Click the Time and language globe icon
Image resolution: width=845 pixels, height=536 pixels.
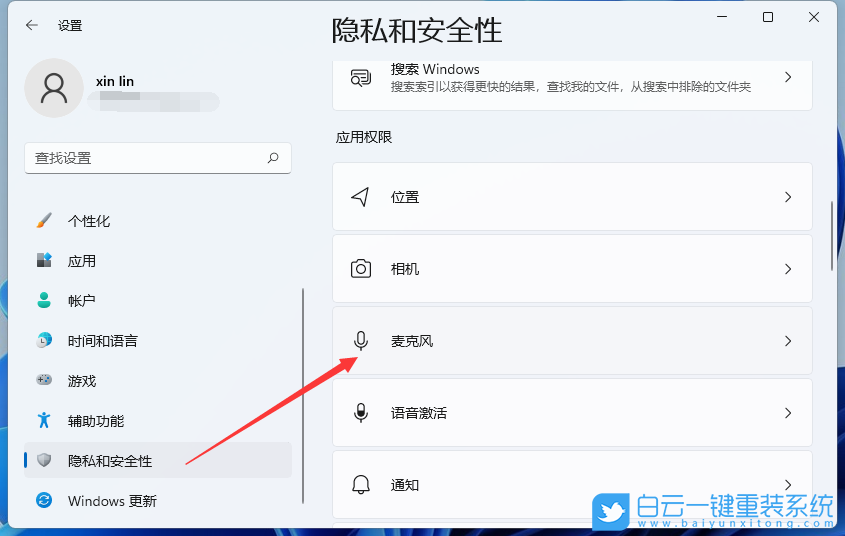point(44,340)
